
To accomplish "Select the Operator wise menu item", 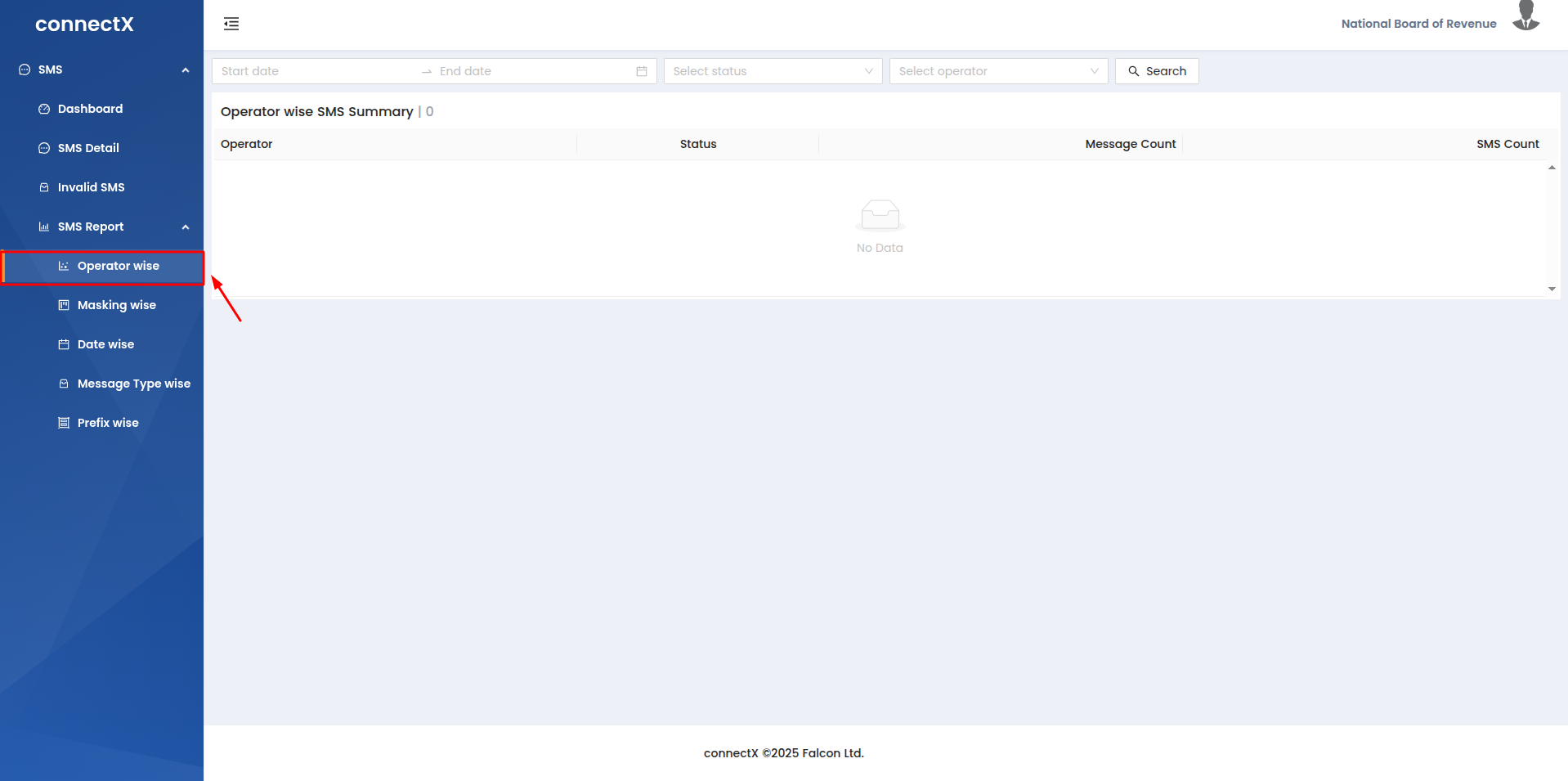I will click(x=118, y=266).
